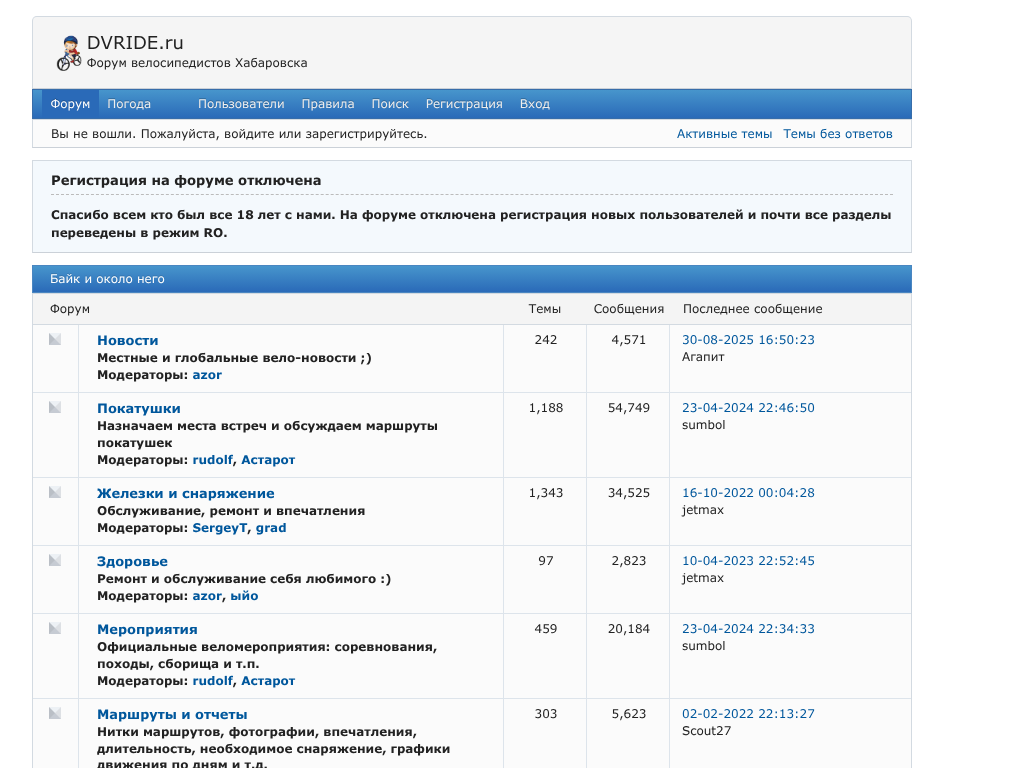Open the Активные темы link
The height and width of the screenshot is (768, 1024).
point(724,134)
